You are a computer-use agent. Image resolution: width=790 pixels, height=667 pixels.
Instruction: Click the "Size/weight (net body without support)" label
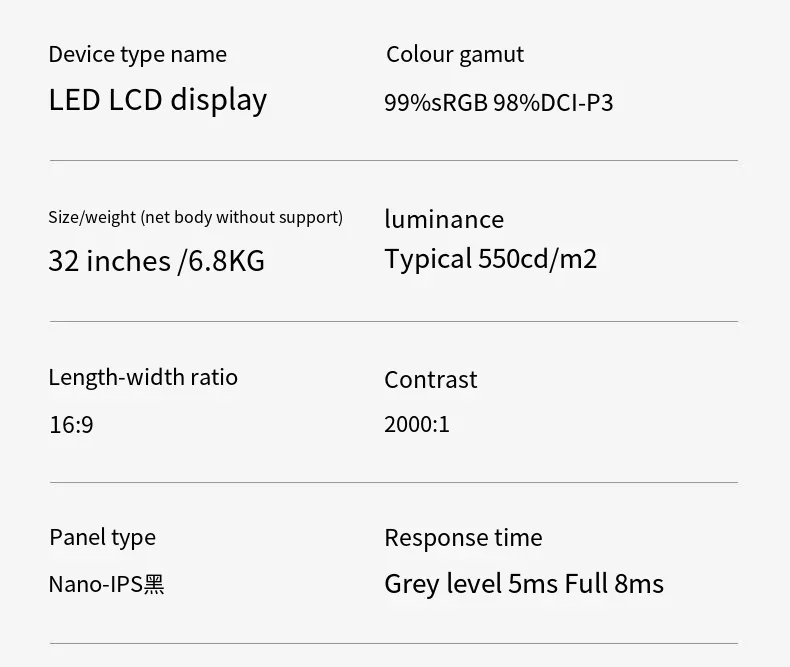pos(195,217)
